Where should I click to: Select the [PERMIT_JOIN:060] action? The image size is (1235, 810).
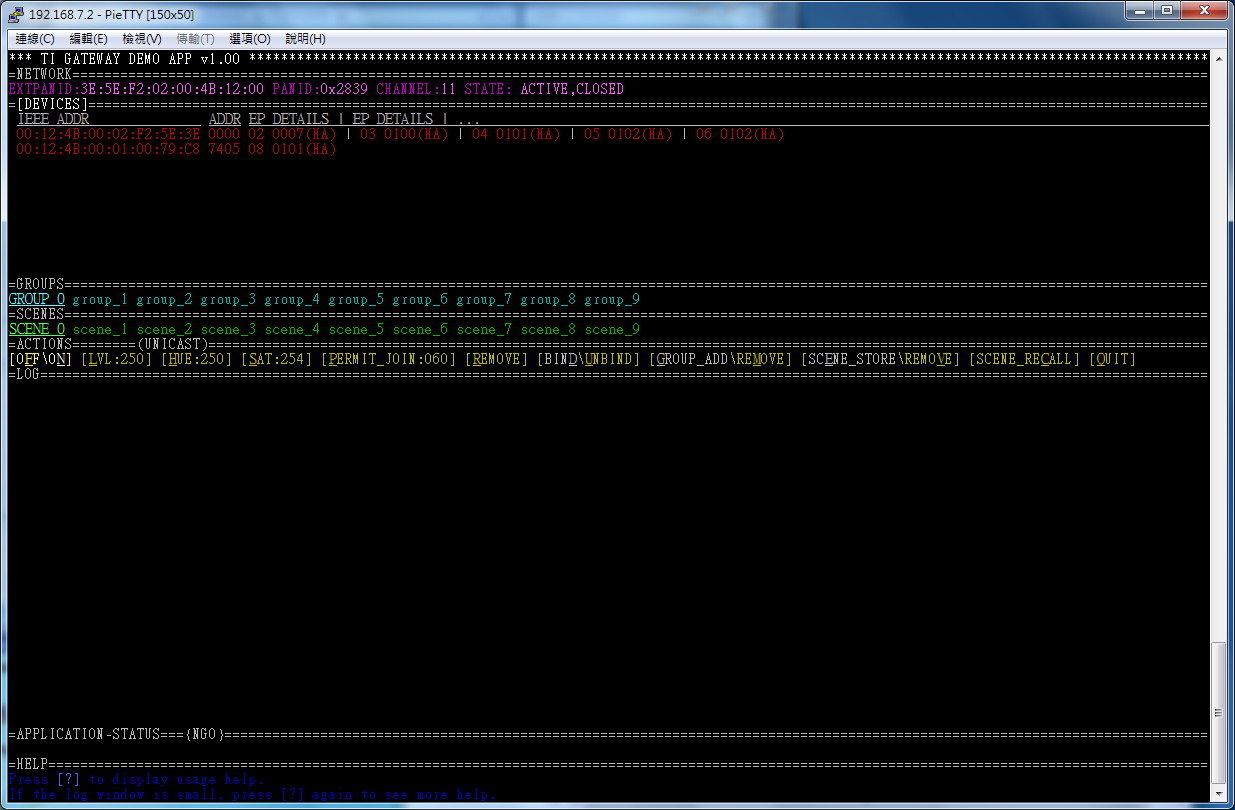[x=389, y=359]
